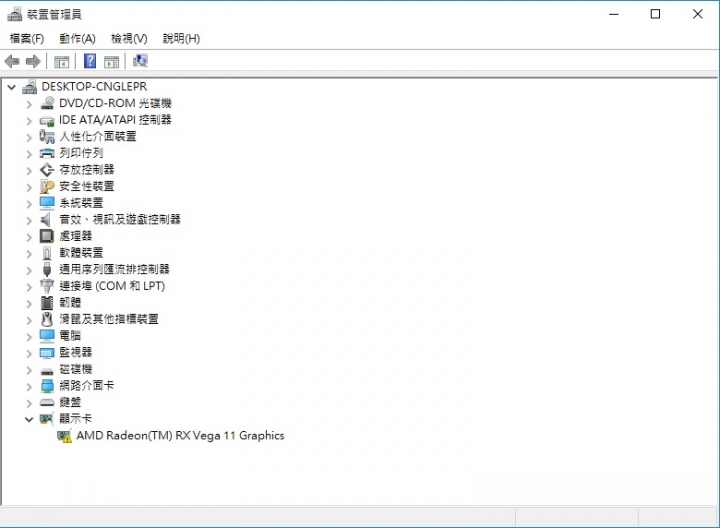This screenshot has height=528, width=720.
Task: Maximize the 裝置管理員 window
Action: [x=655, y=14]
